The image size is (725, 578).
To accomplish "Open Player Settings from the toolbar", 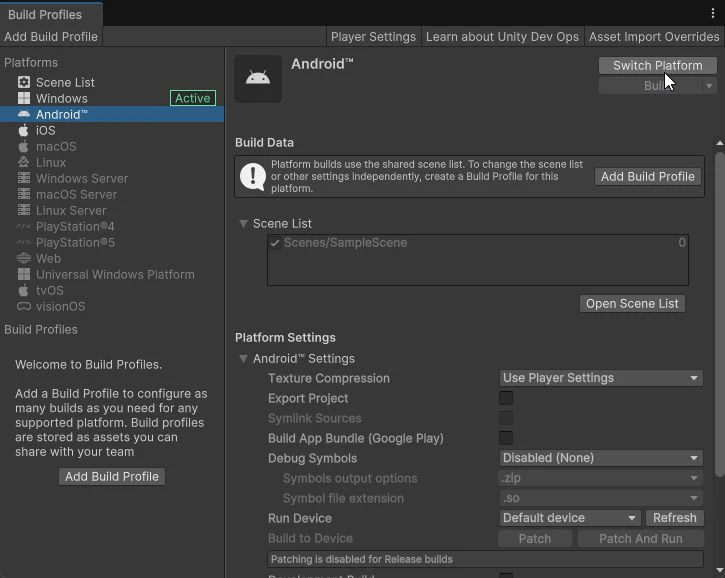I will (373, 37).
